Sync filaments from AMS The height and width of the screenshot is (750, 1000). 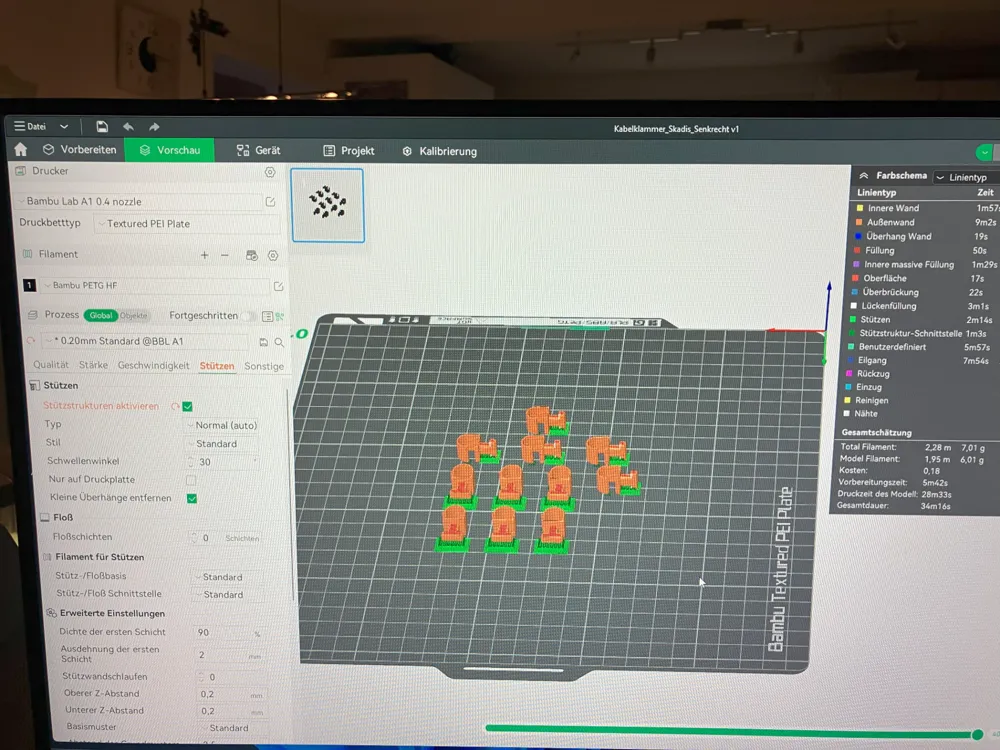tap(252, 255)
